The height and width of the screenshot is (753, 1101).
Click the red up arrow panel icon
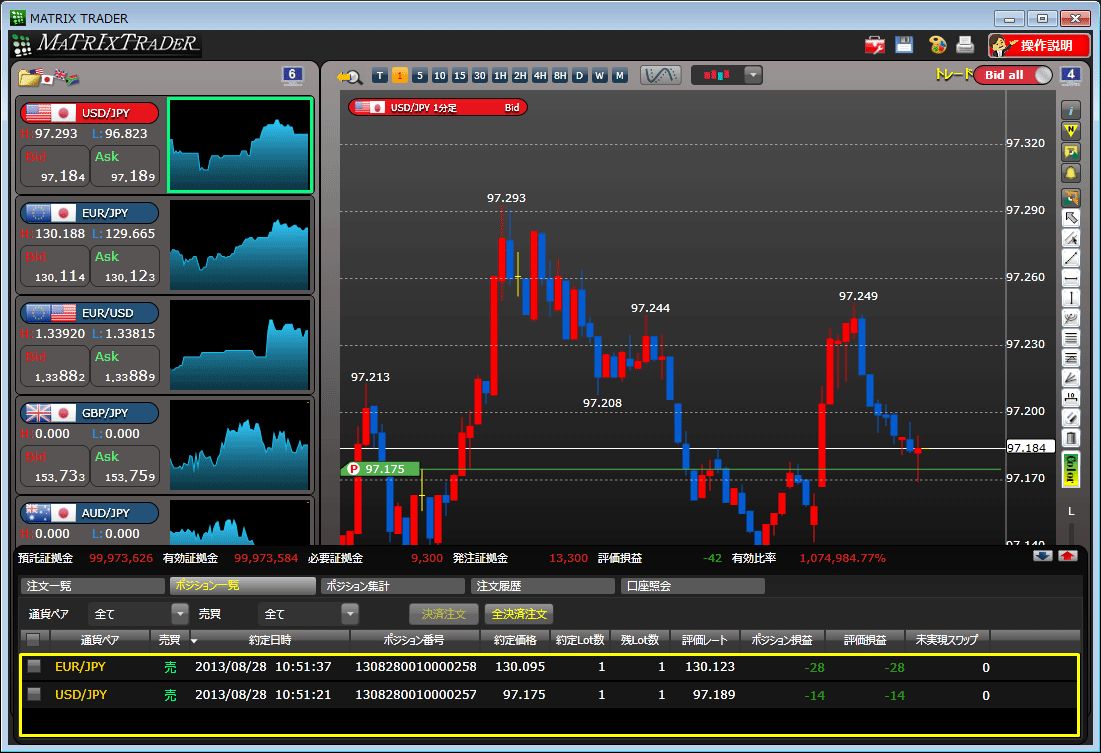point(1068,556)
